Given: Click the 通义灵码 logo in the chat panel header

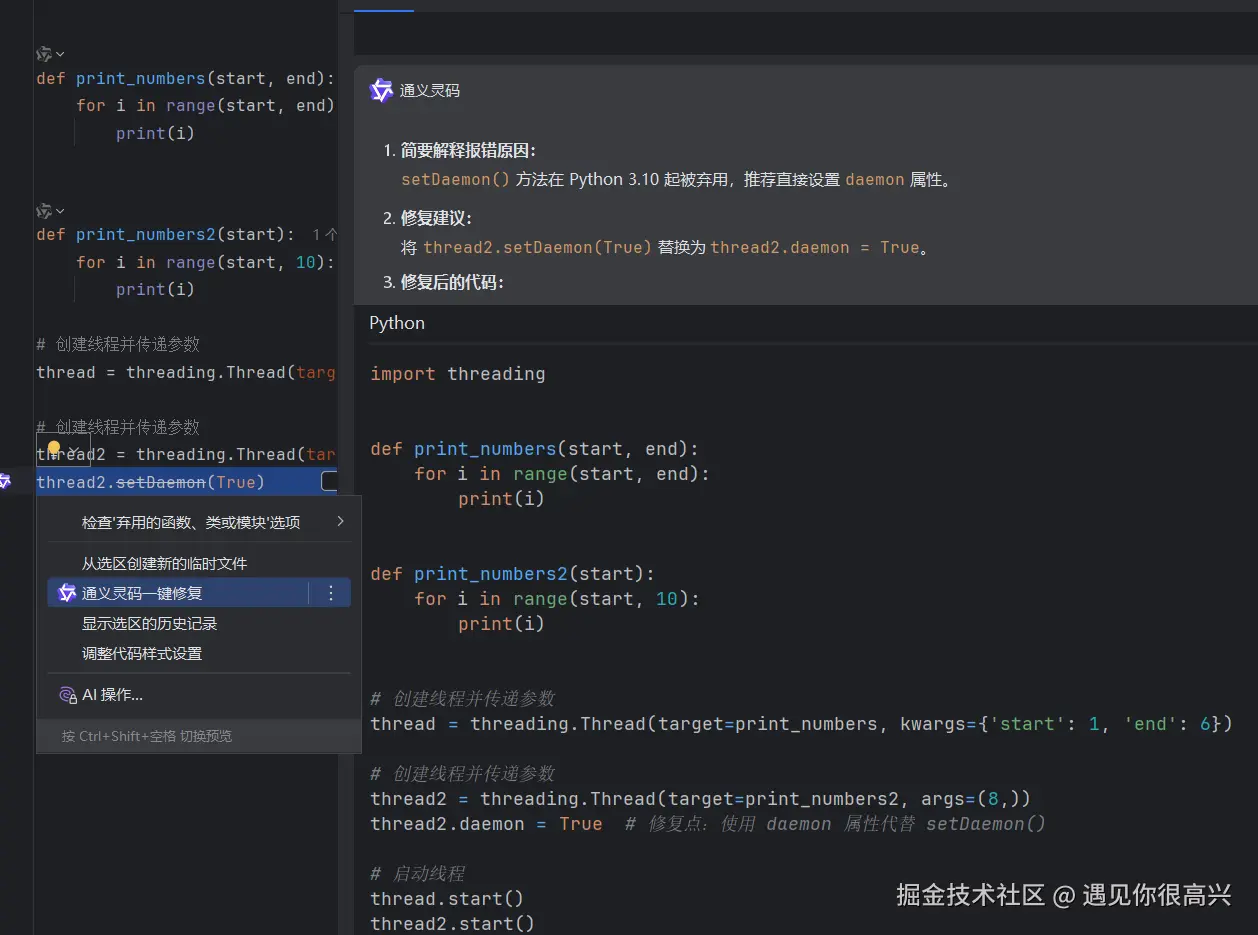Looking at the screenshot, I should [381, 90].
